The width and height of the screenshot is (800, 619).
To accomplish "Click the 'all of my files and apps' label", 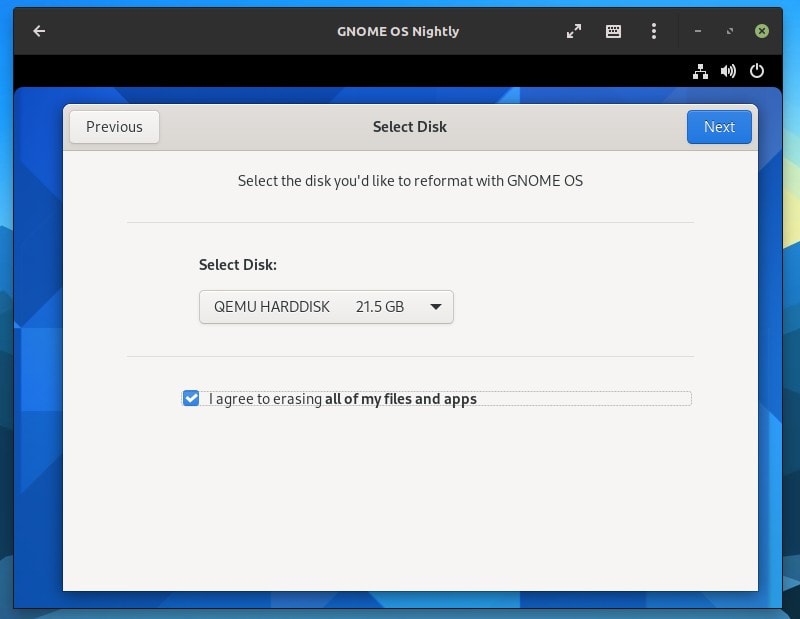I will coord(400,399).
